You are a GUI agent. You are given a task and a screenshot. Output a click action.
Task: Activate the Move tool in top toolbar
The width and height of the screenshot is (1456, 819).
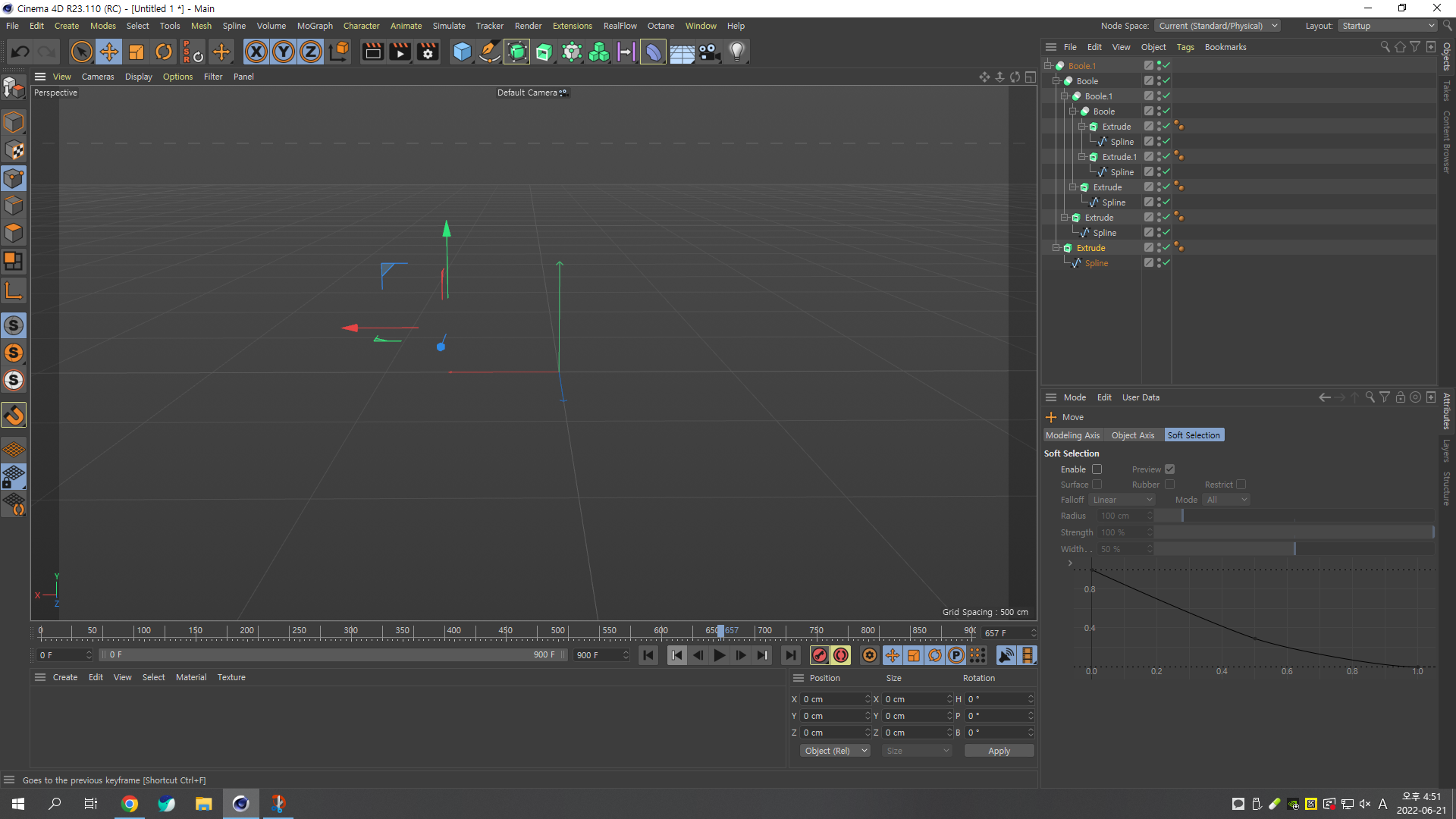point(109,52)
